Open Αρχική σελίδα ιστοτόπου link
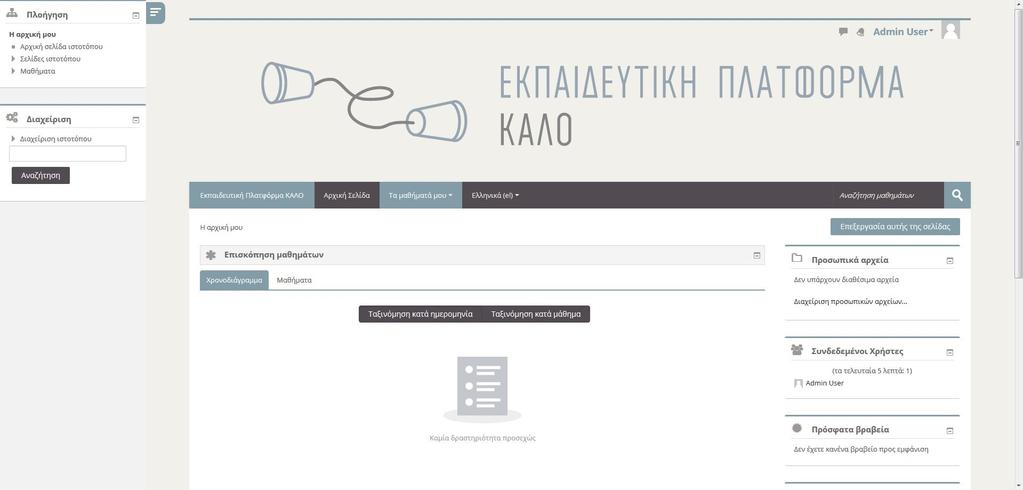The height and width of the screenshot is (490, 1023). click(x=61, y=46)
